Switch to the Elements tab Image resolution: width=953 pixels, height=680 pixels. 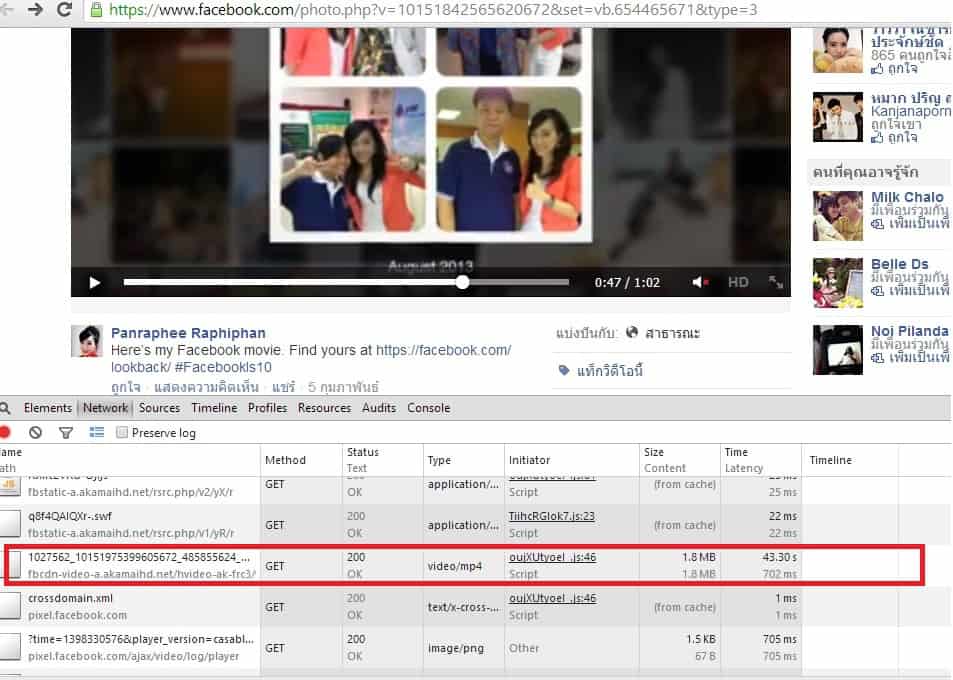pos(48,408)
